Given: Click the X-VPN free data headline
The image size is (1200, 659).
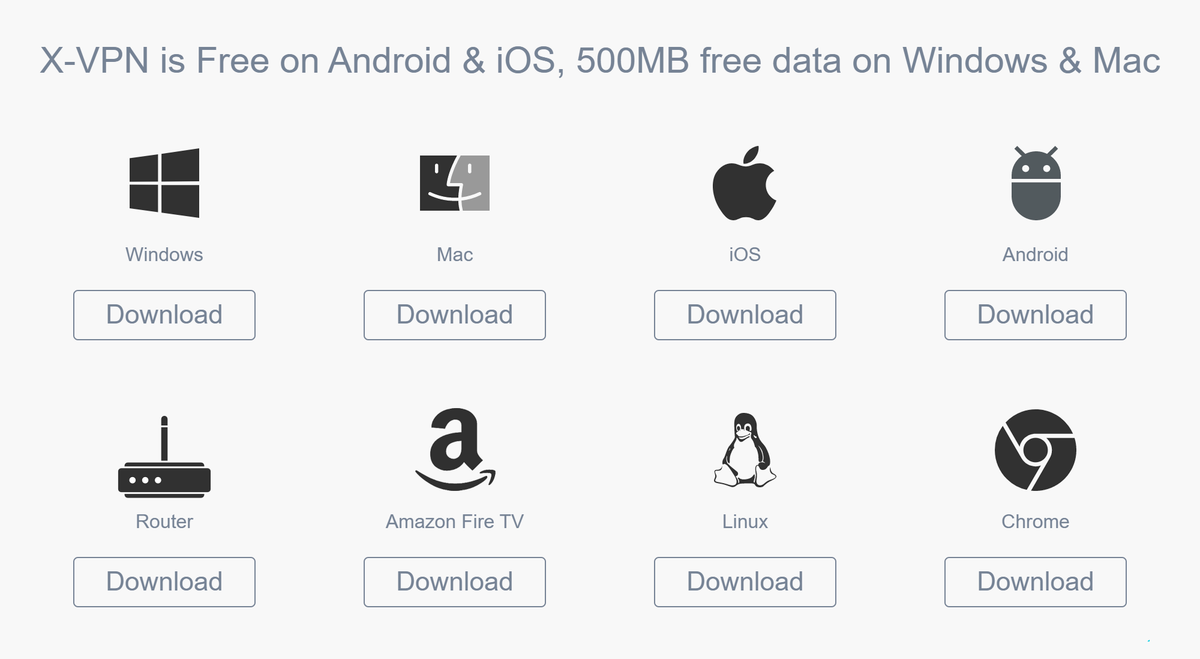Looking at the screenshot, I should click(x=600, y=61).
